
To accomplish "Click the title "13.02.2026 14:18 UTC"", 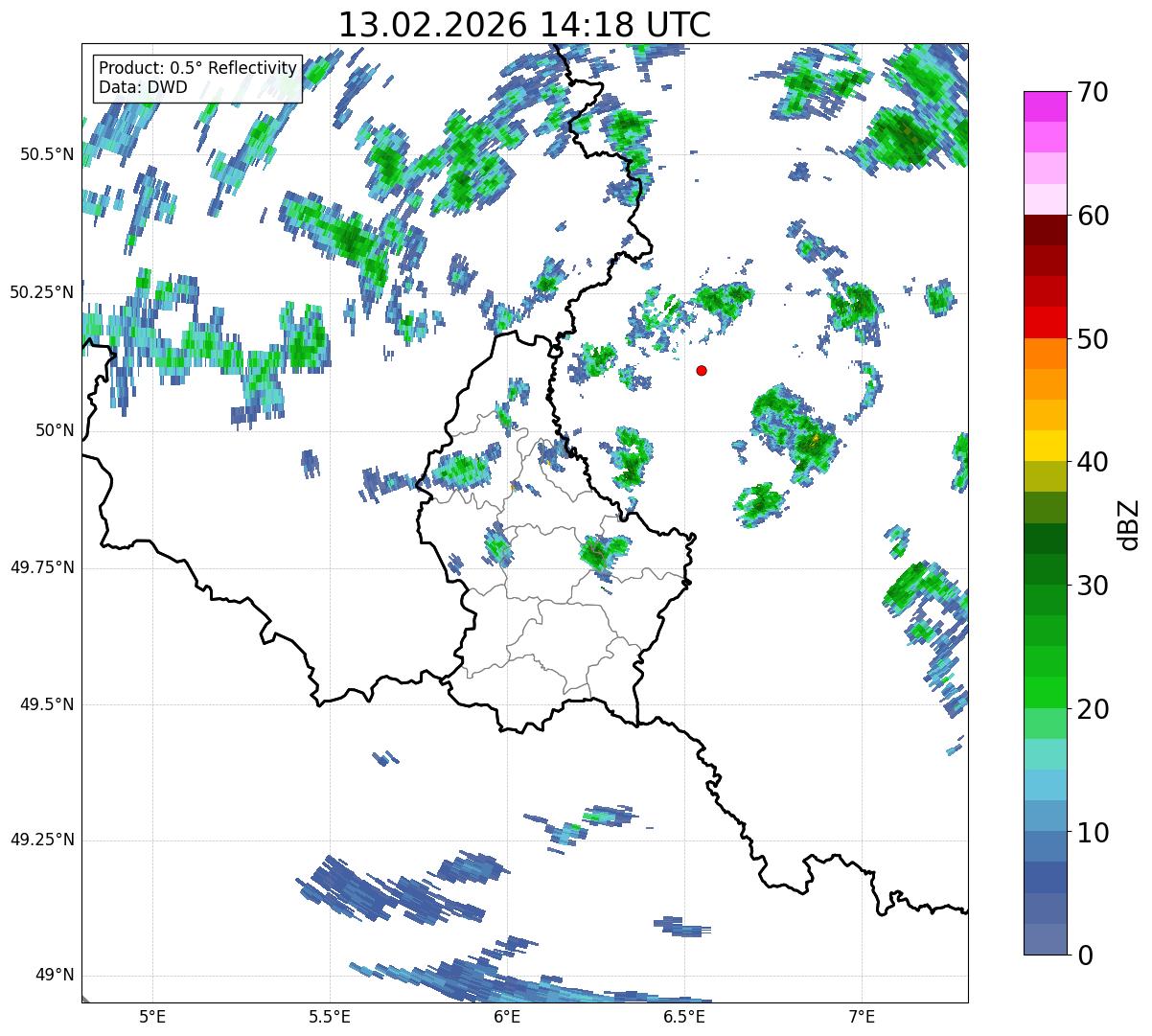I will click(524, 25).
